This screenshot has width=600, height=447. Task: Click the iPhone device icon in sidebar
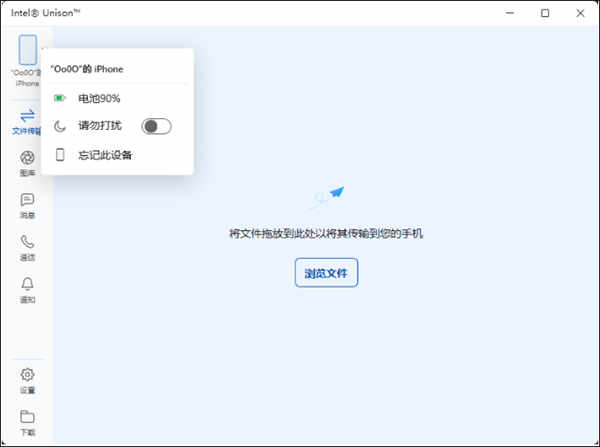28,50
